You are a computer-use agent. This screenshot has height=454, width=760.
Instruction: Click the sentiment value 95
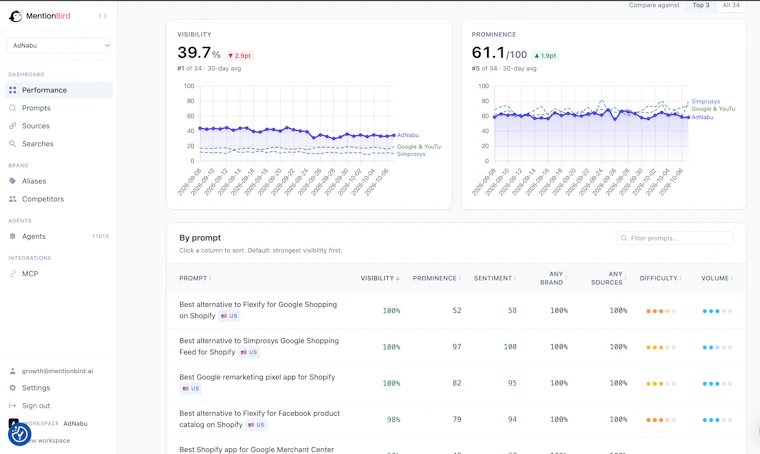(x=512, y=383)
